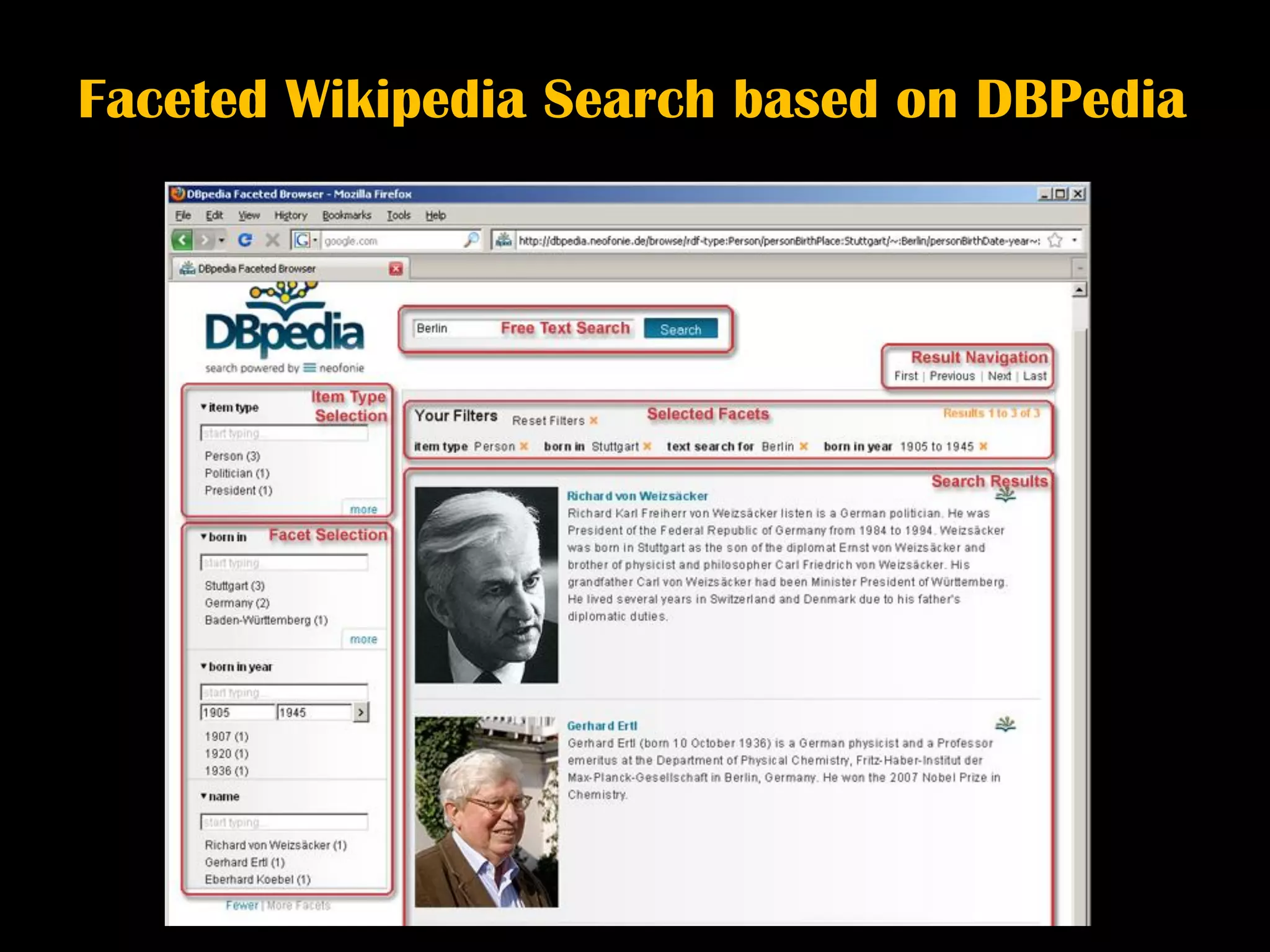Click the 1945 end year field
This screenshot has width=1270, height=952.
[x=314, y=712]
